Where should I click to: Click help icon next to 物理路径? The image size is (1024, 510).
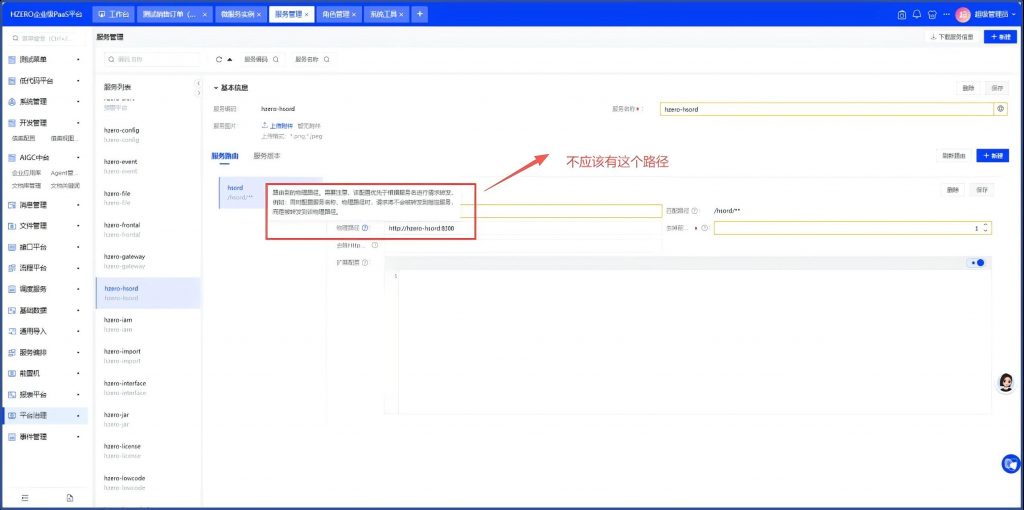coord(365,228)
